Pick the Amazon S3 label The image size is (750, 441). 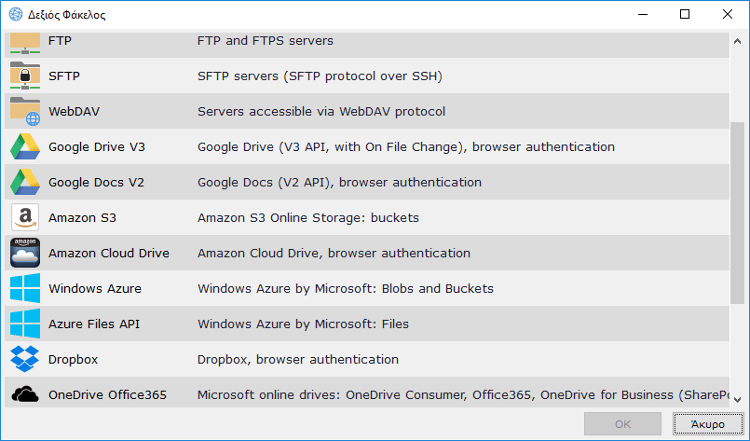[82, 218]
